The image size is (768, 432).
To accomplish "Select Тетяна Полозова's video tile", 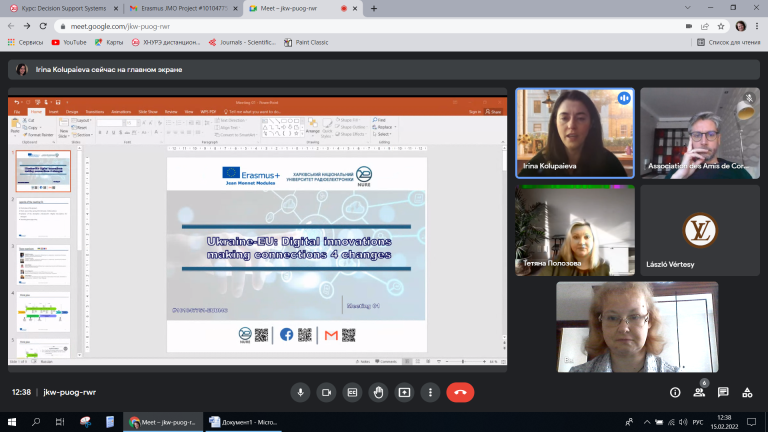I will click(575, 230).
